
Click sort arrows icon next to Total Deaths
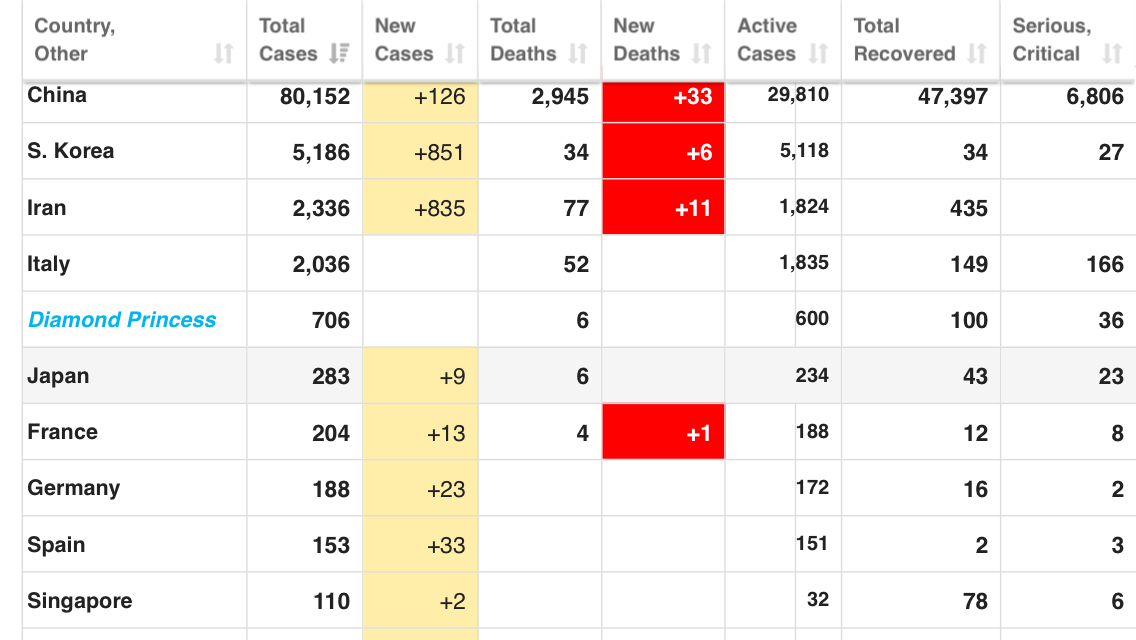[578, 54]
